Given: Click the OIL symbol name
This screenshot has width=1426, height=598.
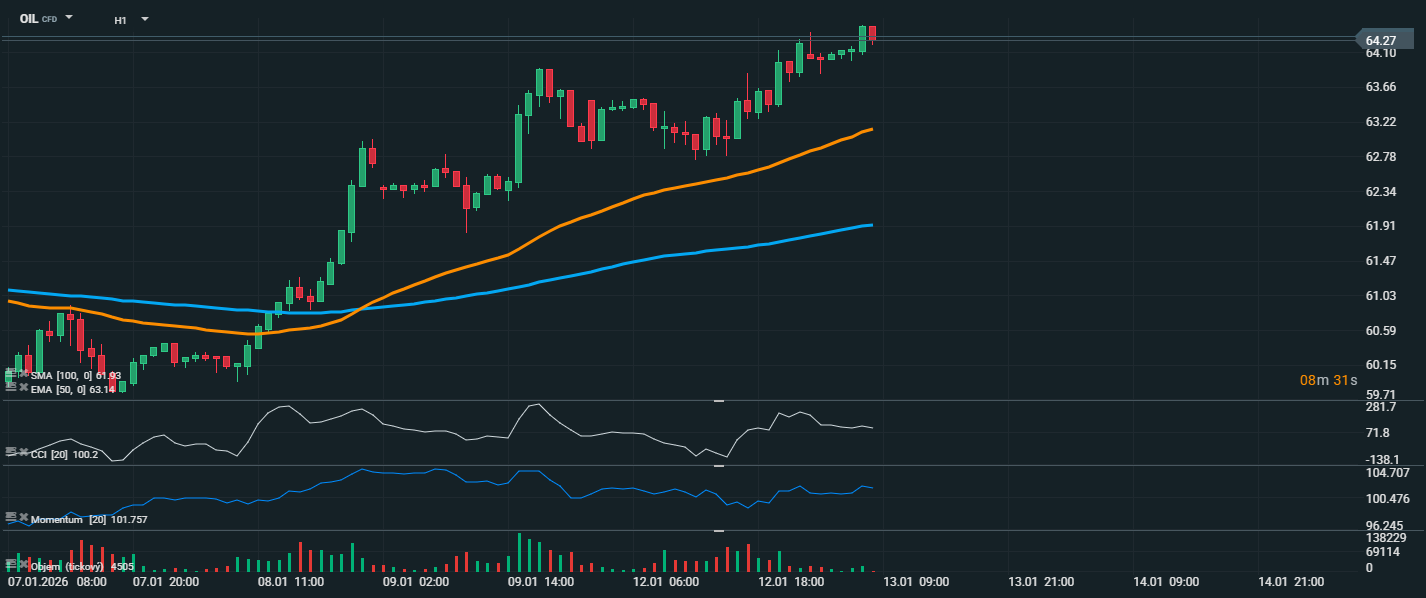Looking at the screenshot, I should (29, 19).
